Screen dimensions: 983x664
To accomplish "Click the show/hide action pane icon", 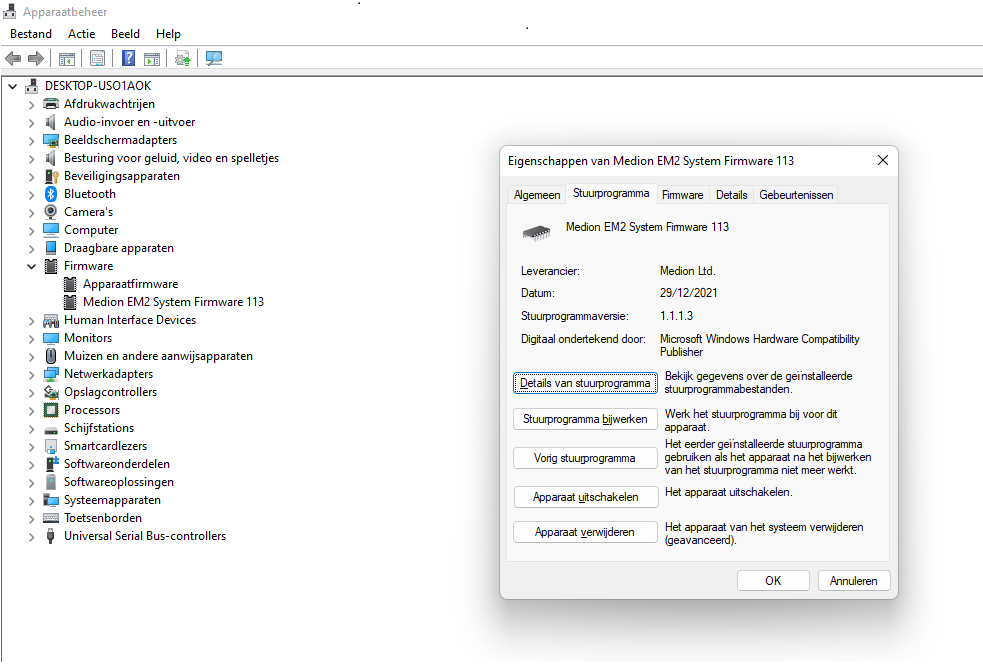I will pyautogui.click(x=152, y=59).
